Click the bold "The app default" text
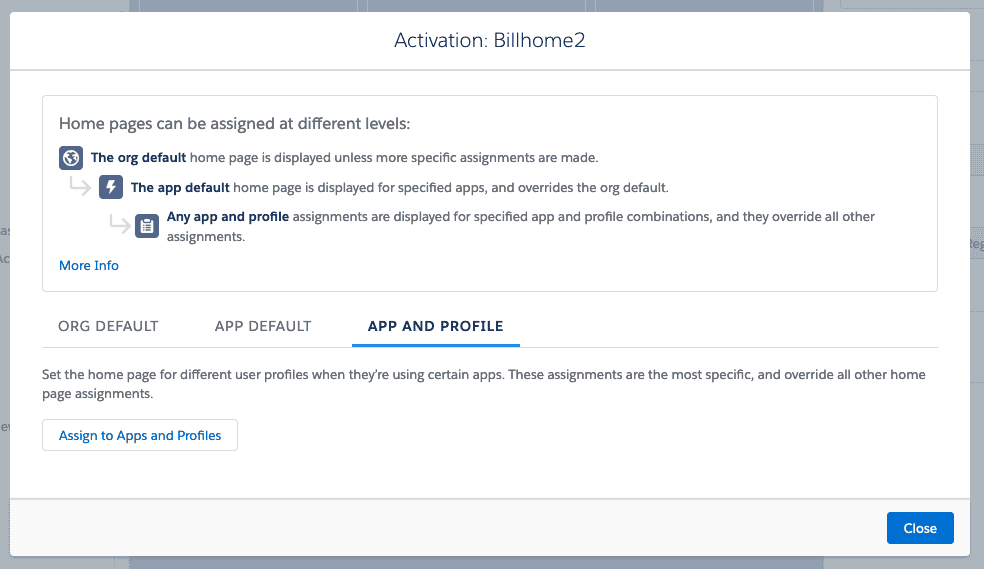Screen dimensions: 984x569 point(180,187)
